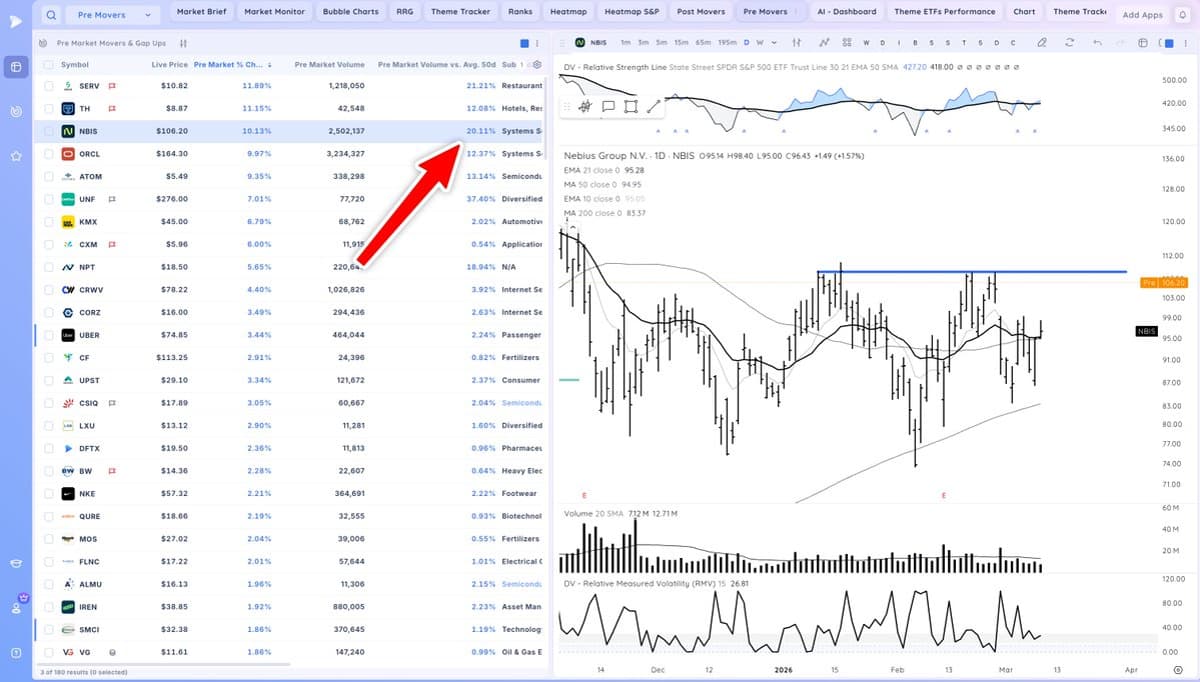The width and height of the screenshot is (1200, 682).
Task: Tick the checkbox next to ORCL
Action: tap(49, 154)
